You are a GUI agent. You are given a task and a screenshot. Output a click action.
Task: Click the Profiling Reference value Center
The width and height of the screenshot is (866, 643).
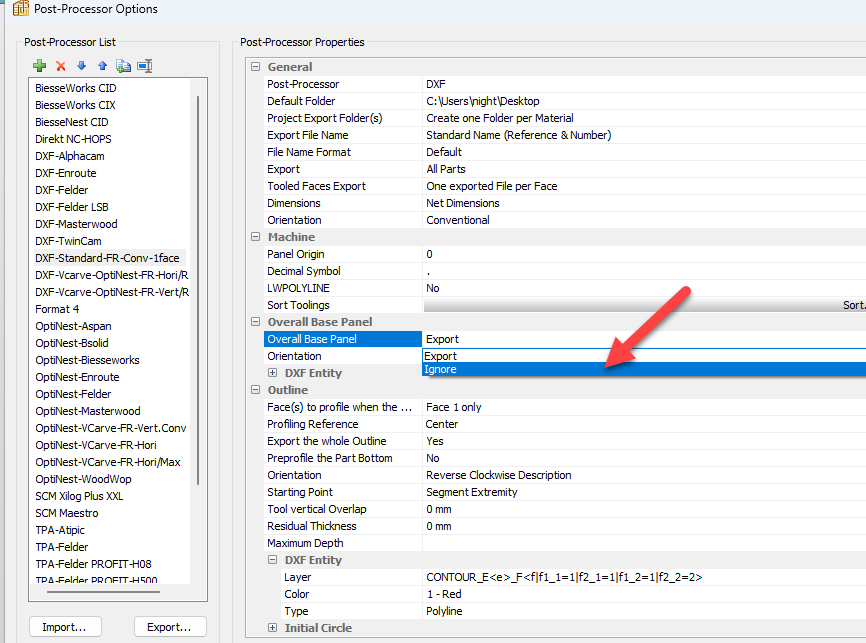[442, 424]
